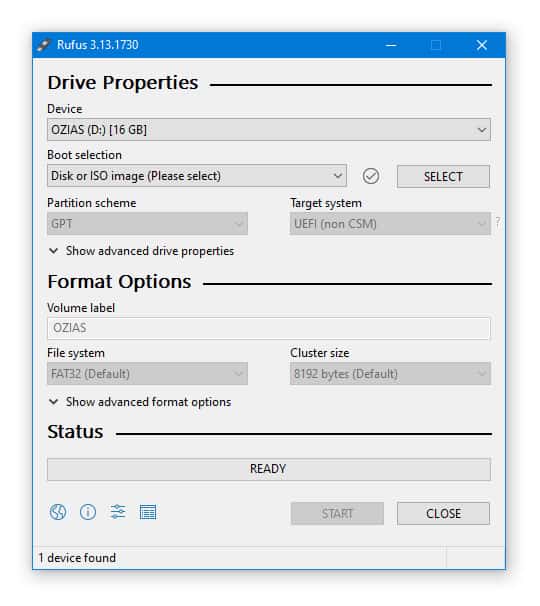Click the 'Volume label' caption text
540x606 pixels.
point(81,308)
